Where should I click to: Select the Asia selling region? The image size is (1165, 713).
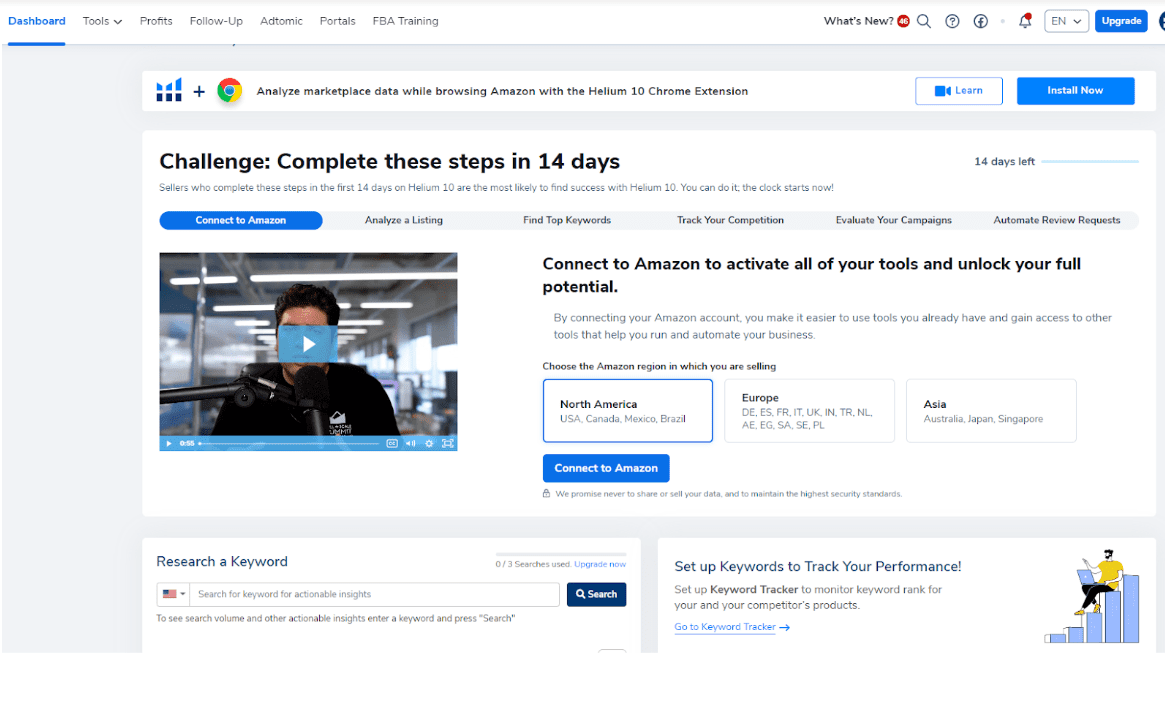(x=990, y=410)
